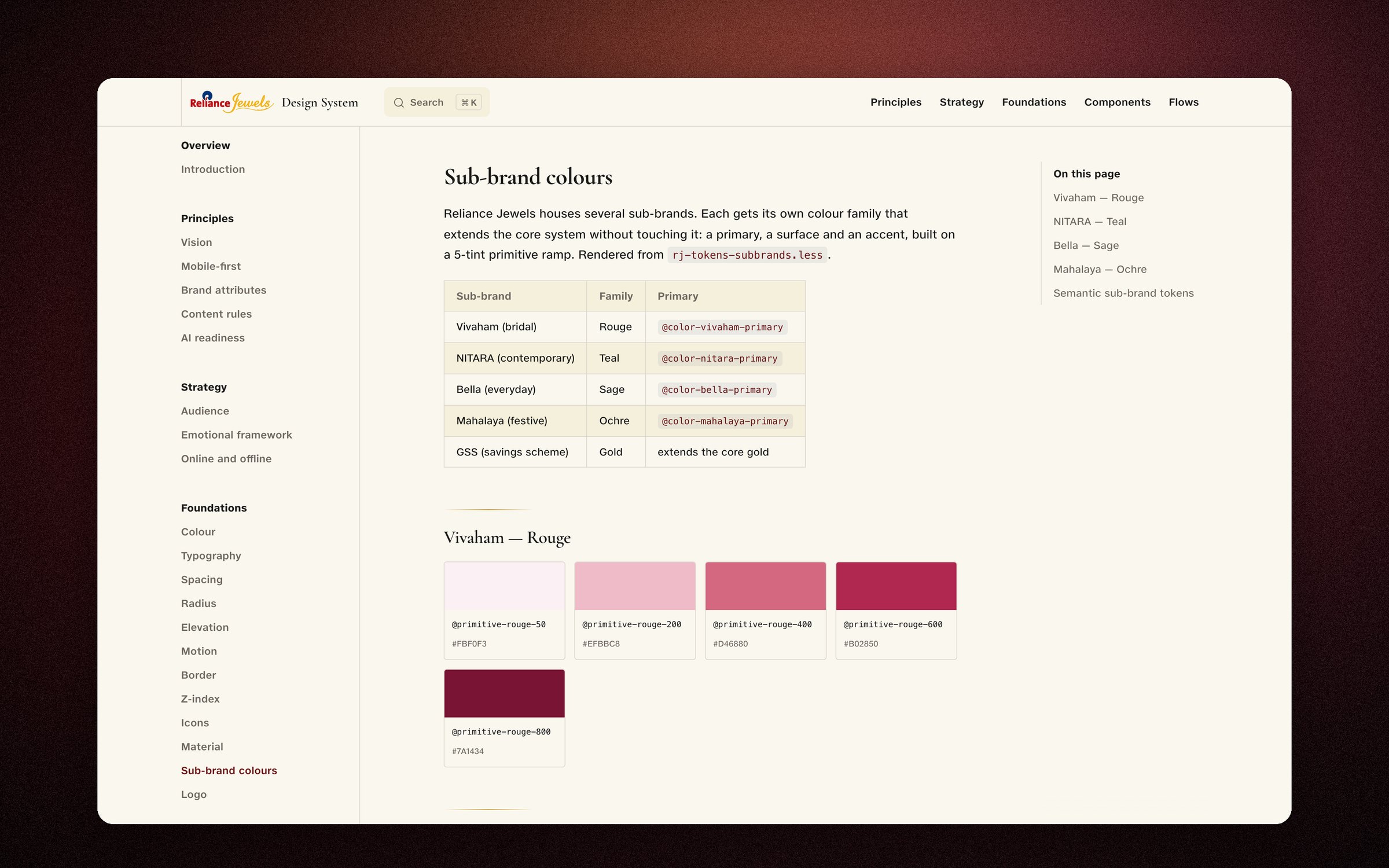Open Components in top navigation
Image resolution: width=1389 pixels, height=868 pixels.
(1117, 102)
